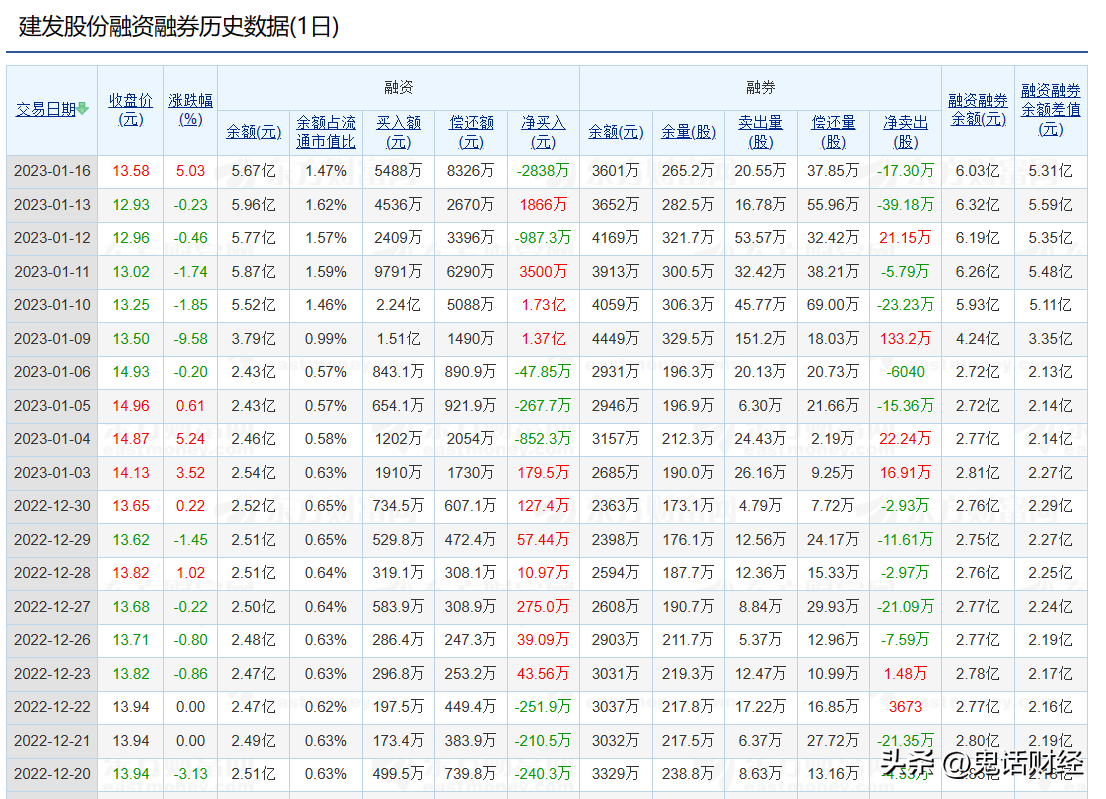Click sell volume 151.2万
The image size is (1106, 799).
point(760,338)
